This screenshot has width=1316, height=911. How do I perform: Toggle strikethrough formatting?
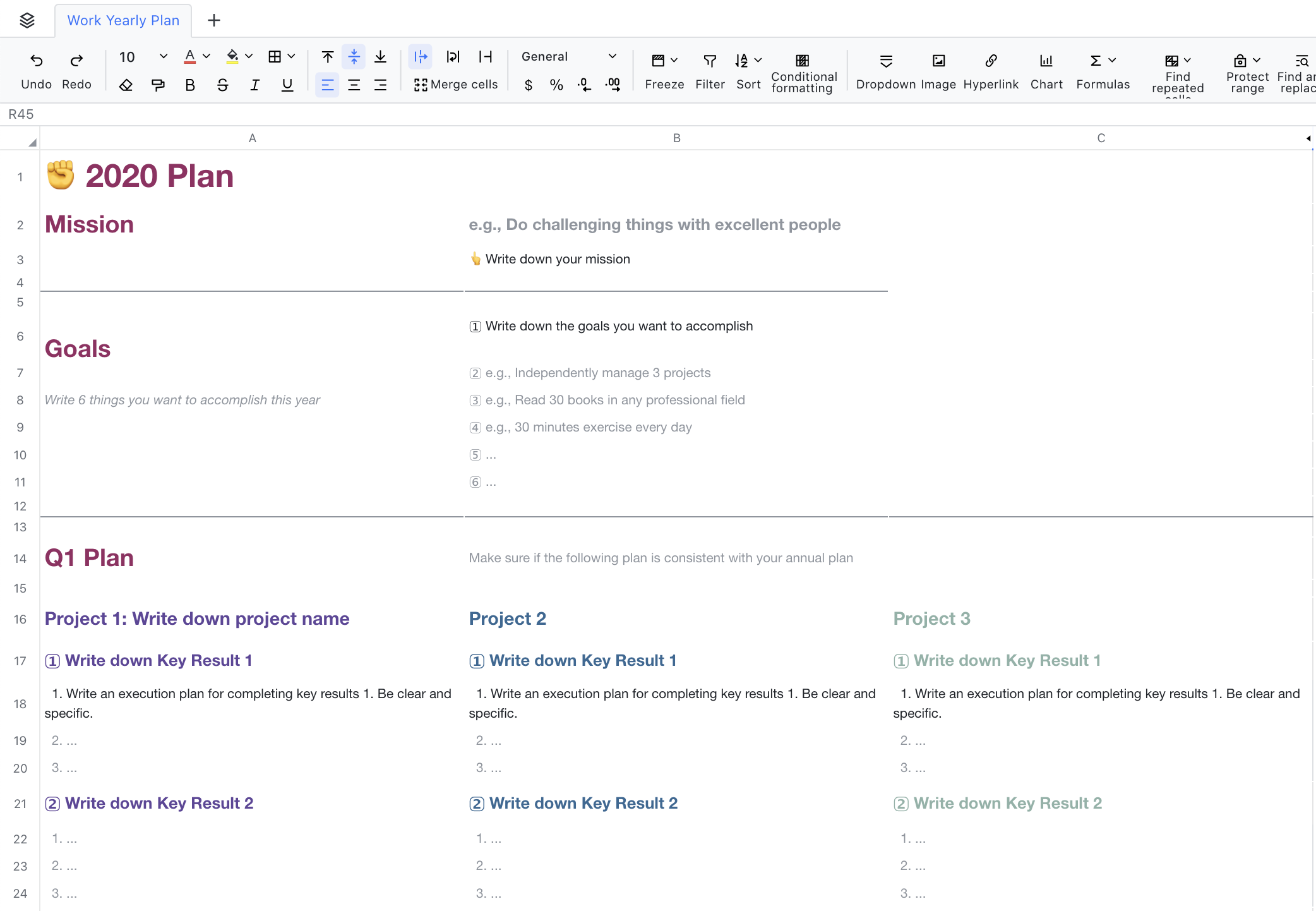[x=222, y=85]
